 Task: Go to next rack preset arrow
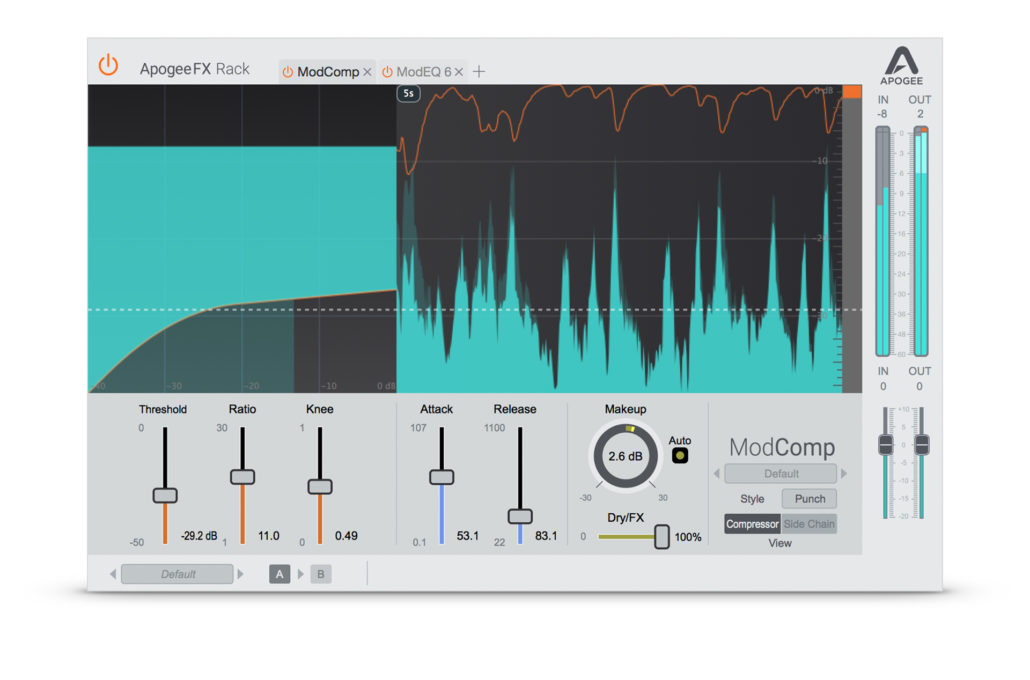point(240,574)
